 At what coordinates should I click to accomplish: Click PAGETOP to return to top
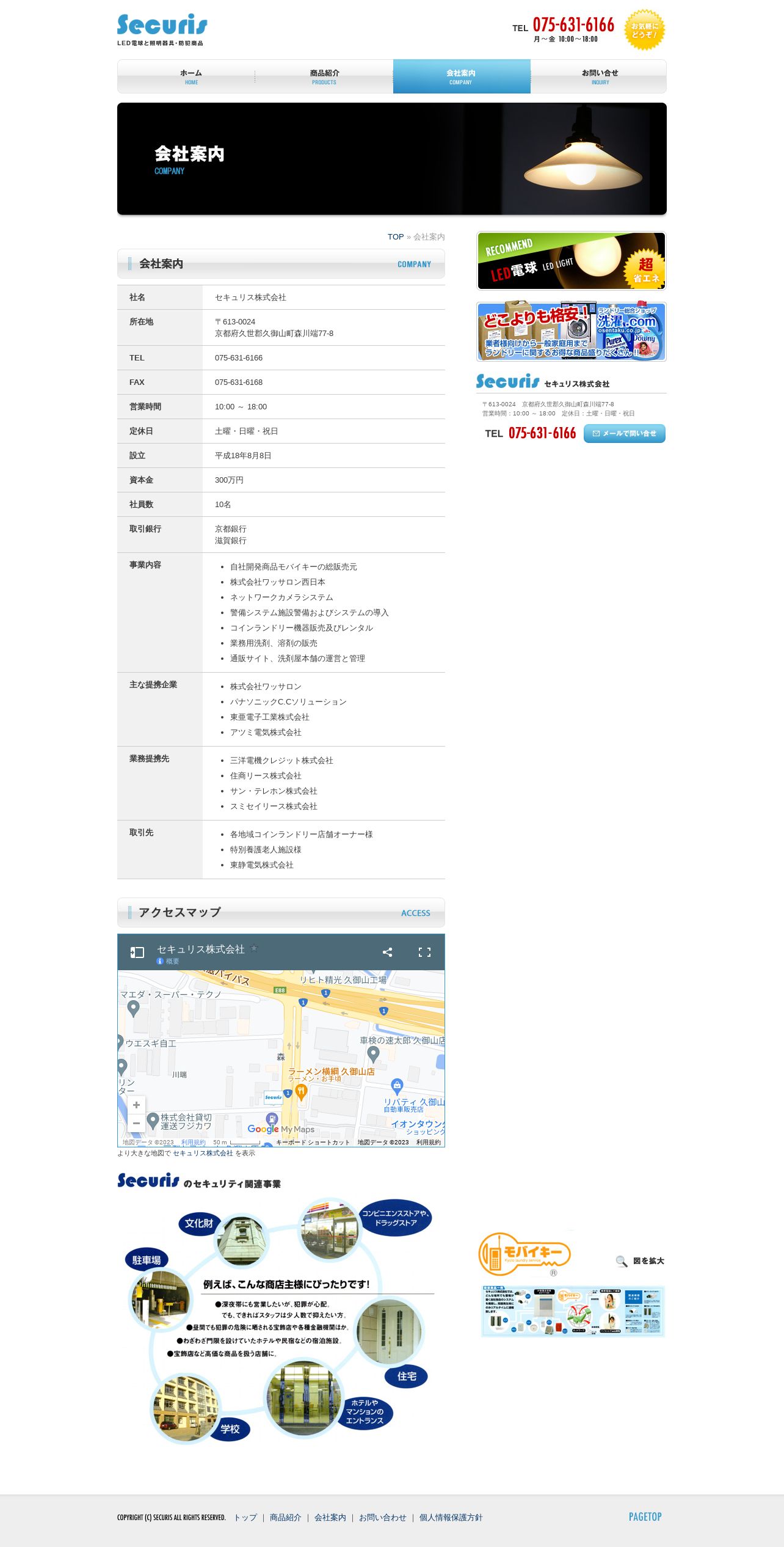pyautogui.click(x=645, y=1516)
